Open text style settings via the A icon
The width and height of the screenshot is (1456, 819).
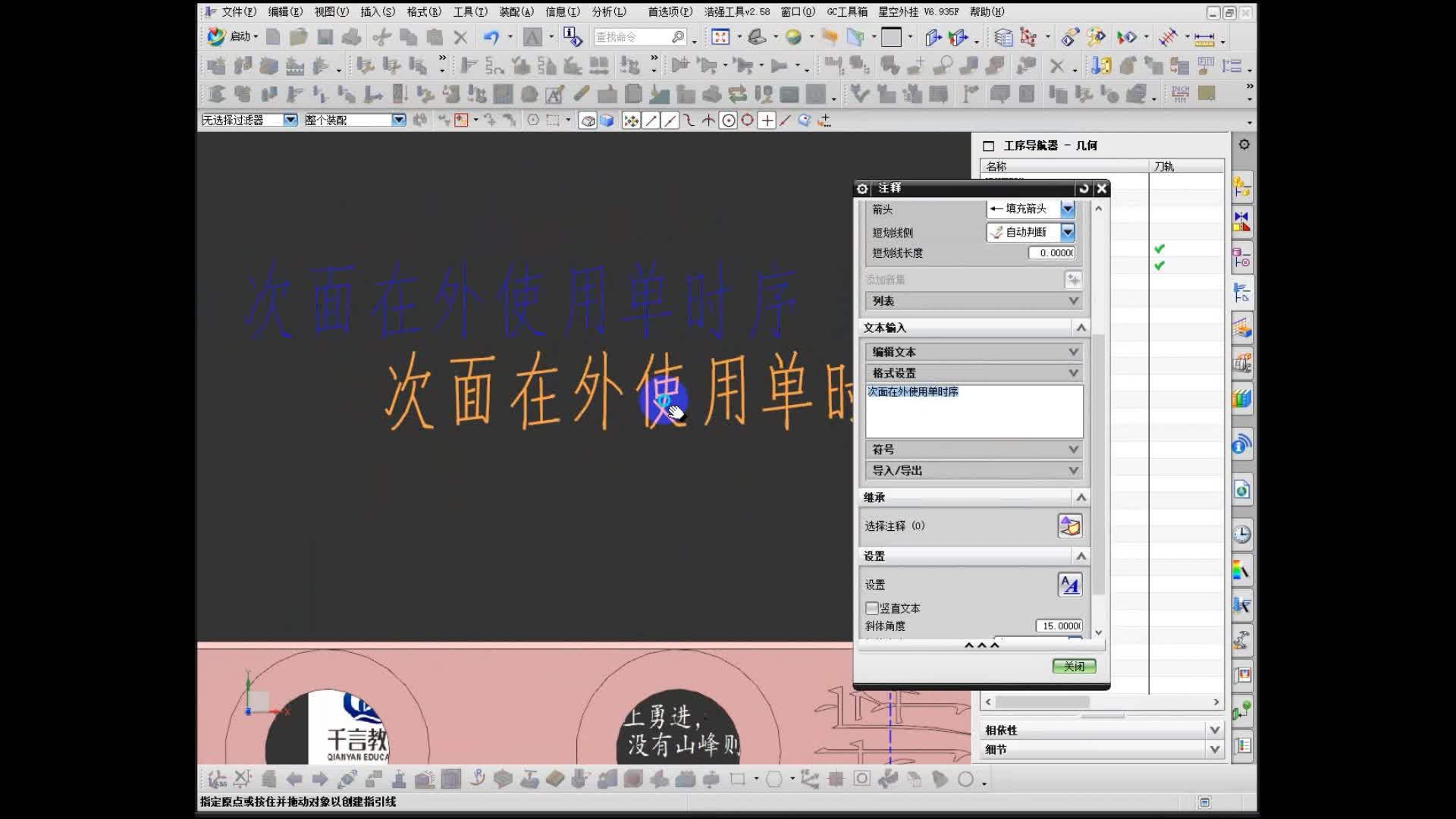[x=1069, y=584]
